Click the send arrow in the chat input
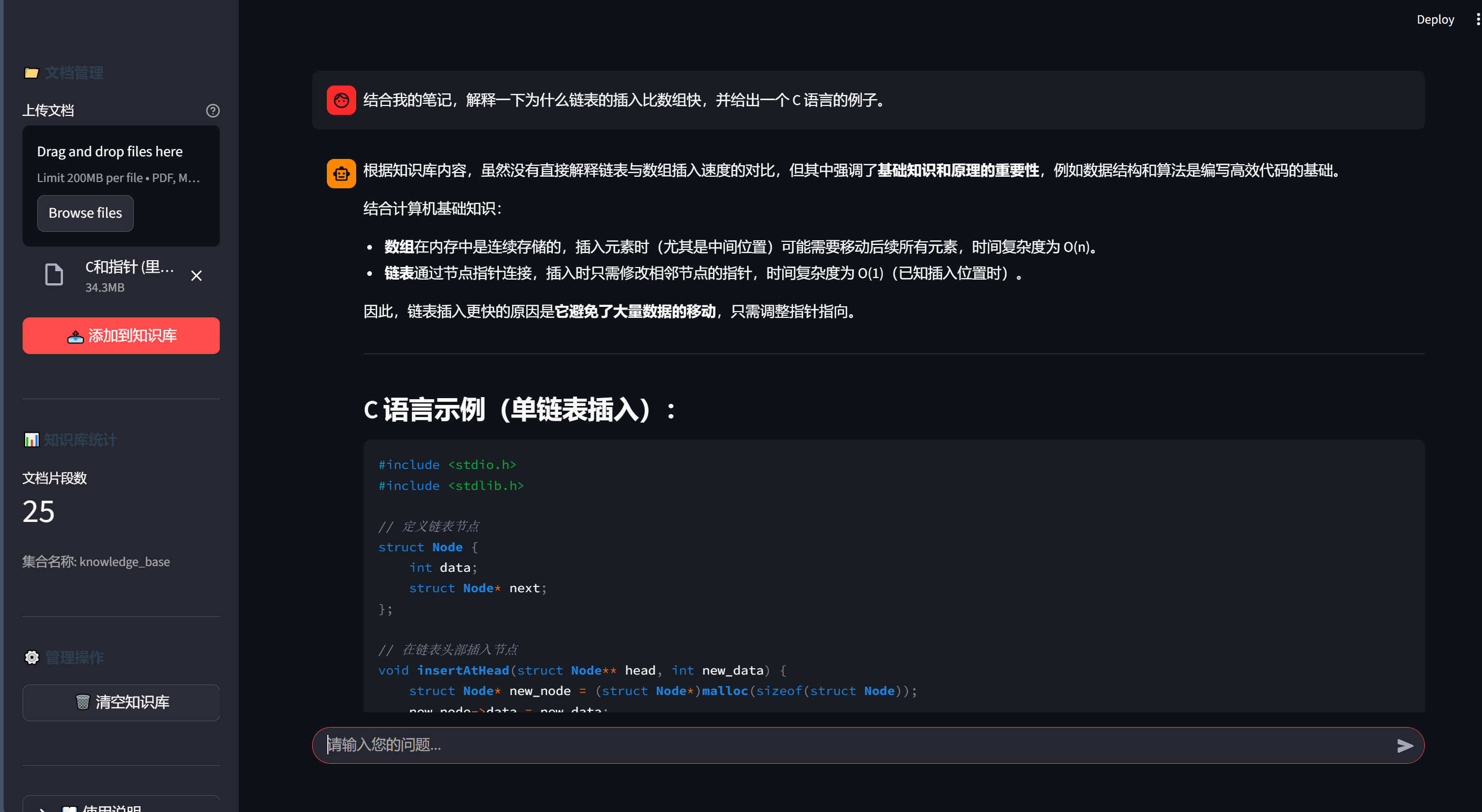This screenshot has height=812, width=1482. click(1404, 745)
